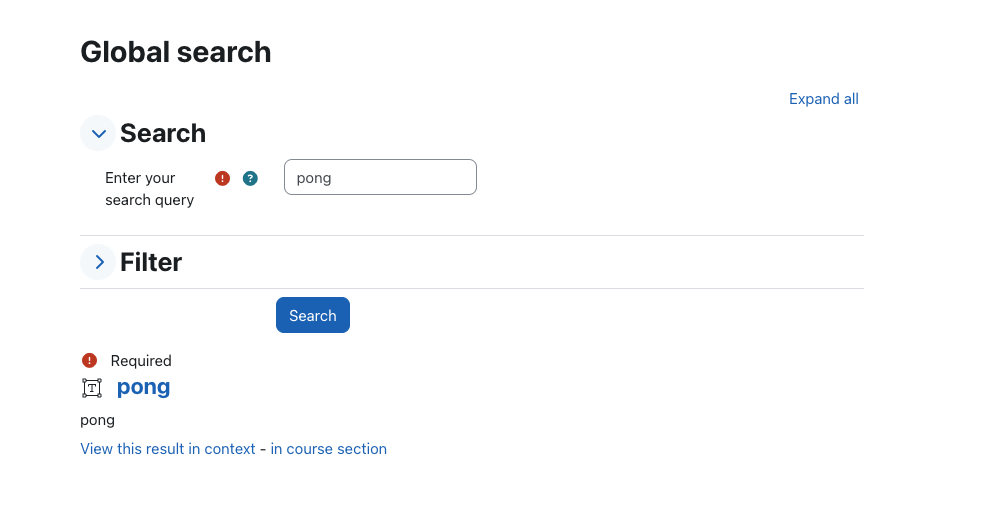Click the divider line between Search and Filter sections
Image resolution: width=1006 pixels, height=511 pixels.
pyautogui.click(x=472, y=236)
